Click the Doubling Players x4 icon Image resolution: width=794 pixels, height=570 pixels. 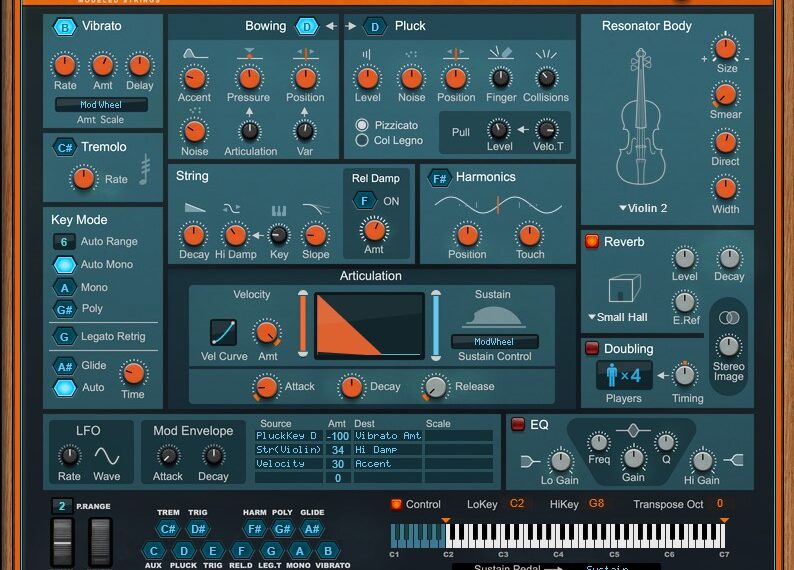(x=624, y=375)
